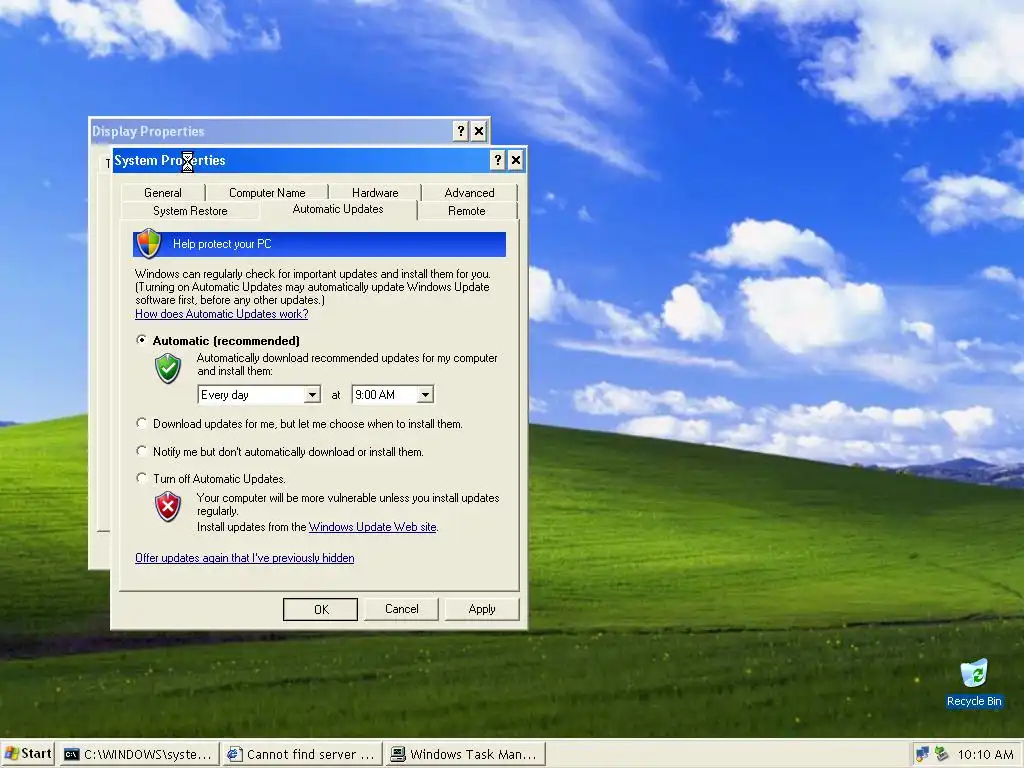Image resolution: width=1024 pixels, height=768 pixels.
Task: Click the red X shield icon
Action: 168,507
